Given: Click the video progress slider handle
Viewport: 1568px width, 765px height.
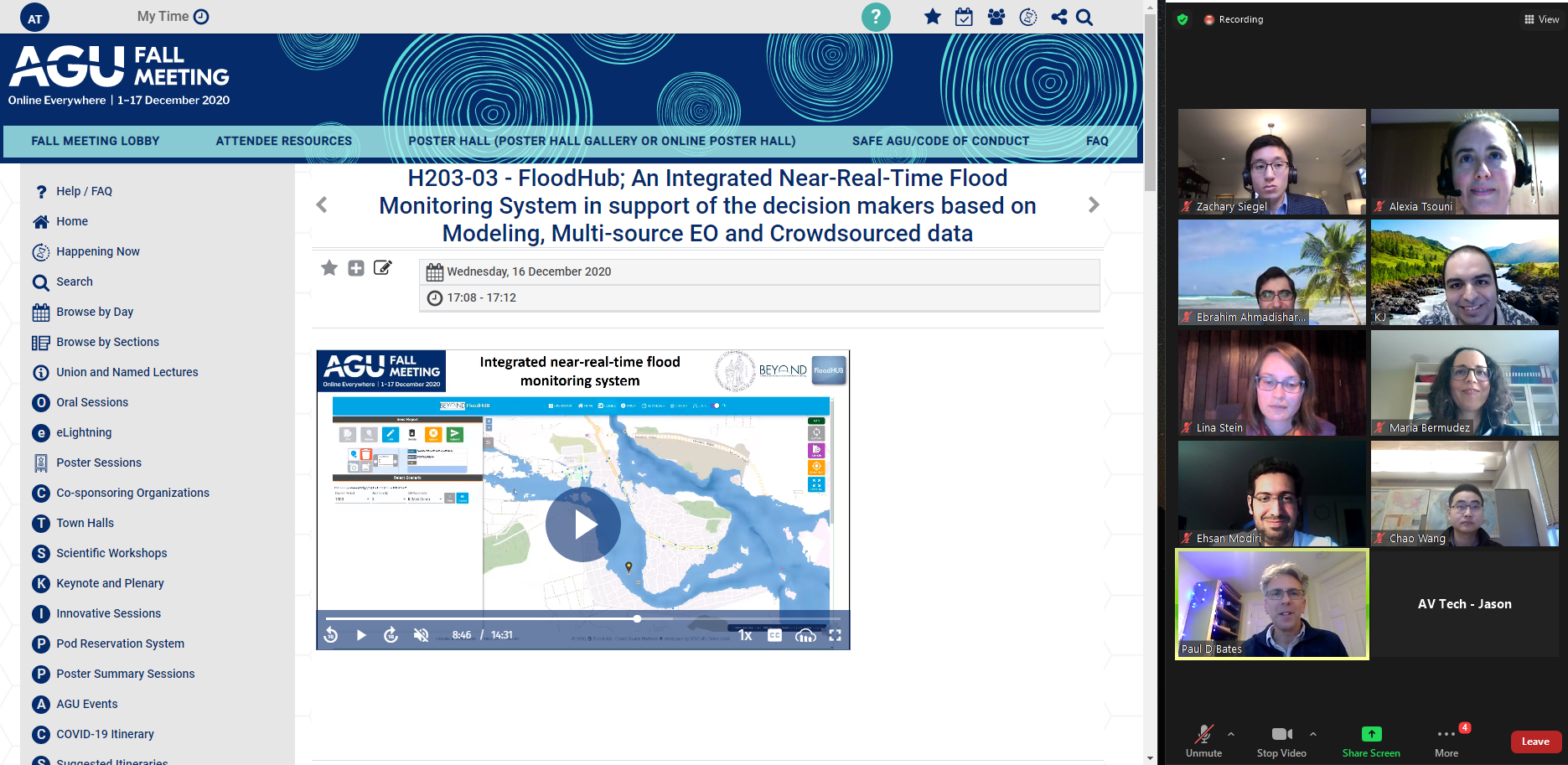Looking at the screenshot, I should tap(637, 618).
